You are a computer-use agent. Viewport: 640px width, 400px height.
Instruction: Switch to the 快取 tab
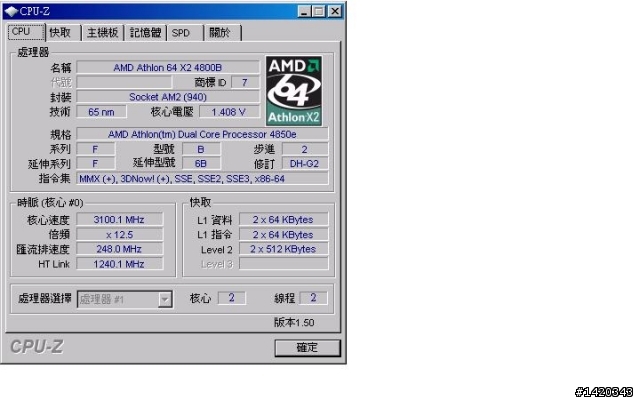point(62,33)
